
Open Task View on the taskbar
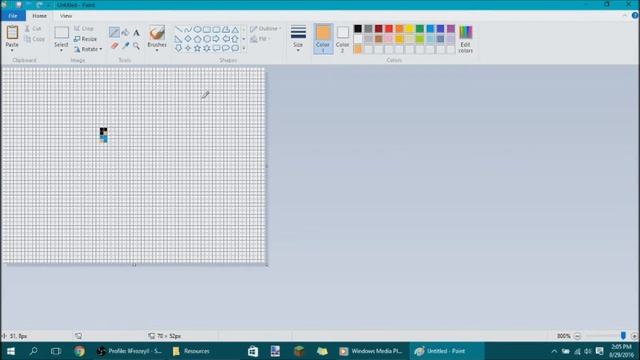(56, 351)
